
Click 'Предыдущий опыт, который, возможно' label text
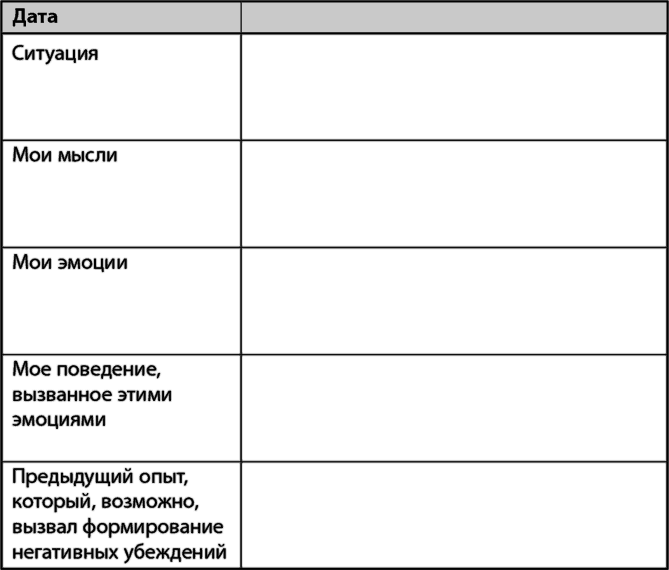click(x=105, y=489)
